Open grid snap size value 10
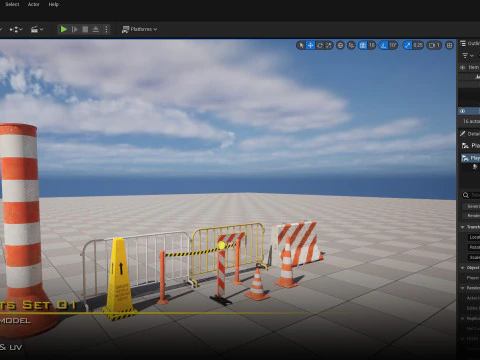 coord(372,45)
